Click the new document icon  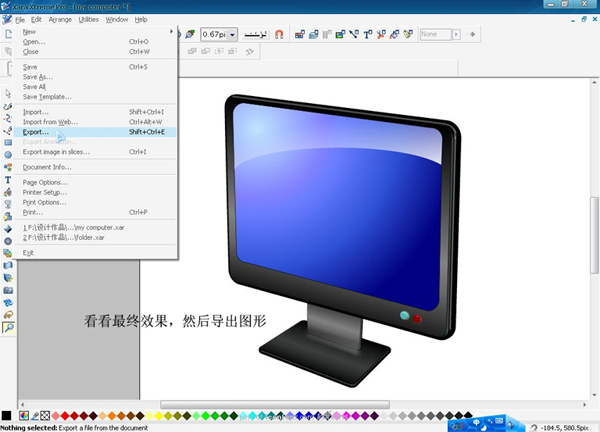coord(8,34)
